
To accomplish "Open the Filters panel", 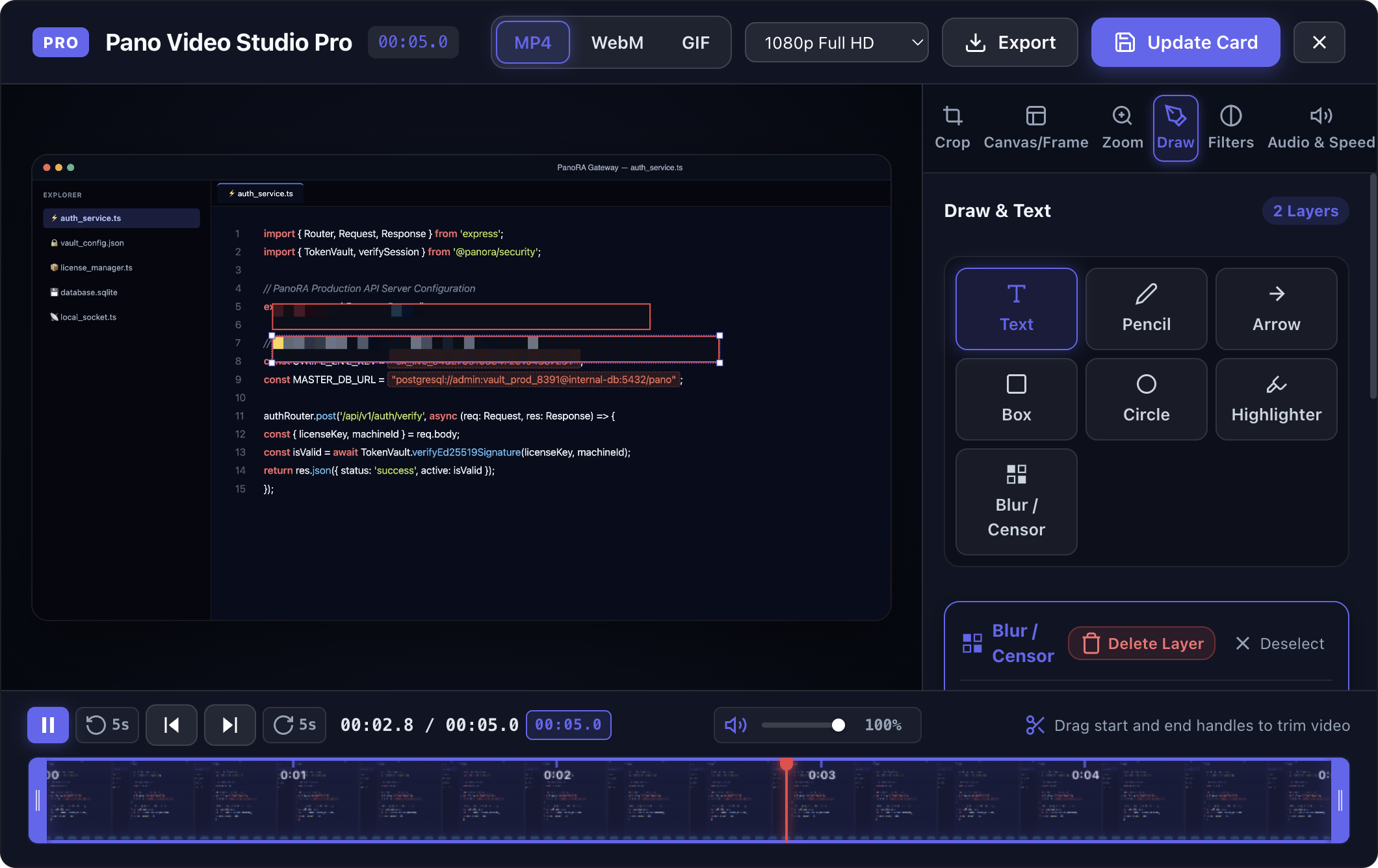I will (1231, 128).
